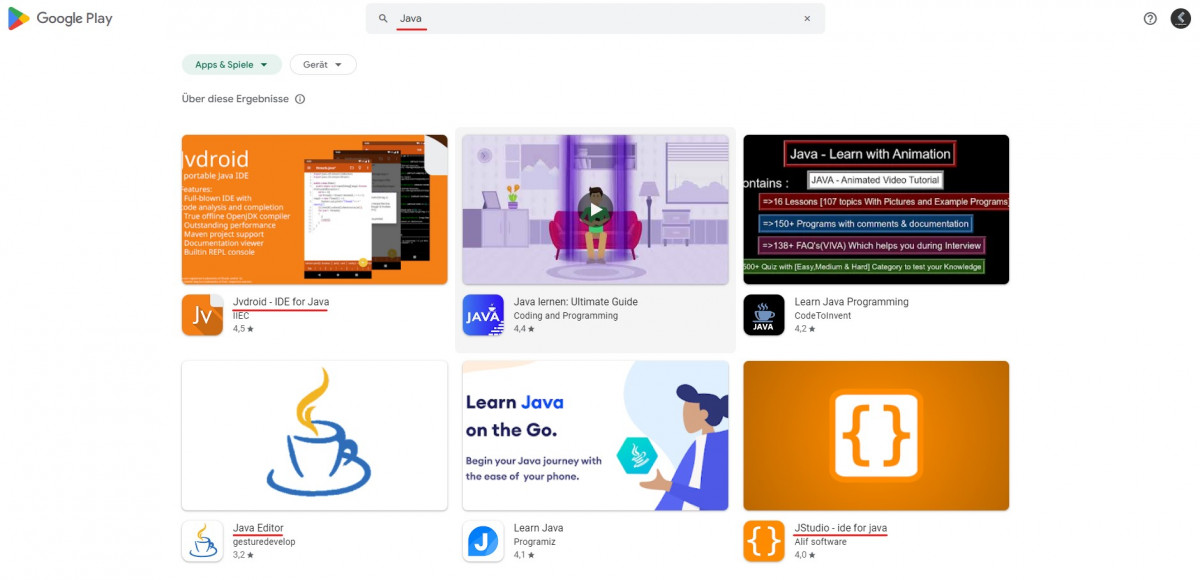The height and width of the screenshot is (580, 1200).
Task: Click the Google Play logo
Action: click(60, 18)
